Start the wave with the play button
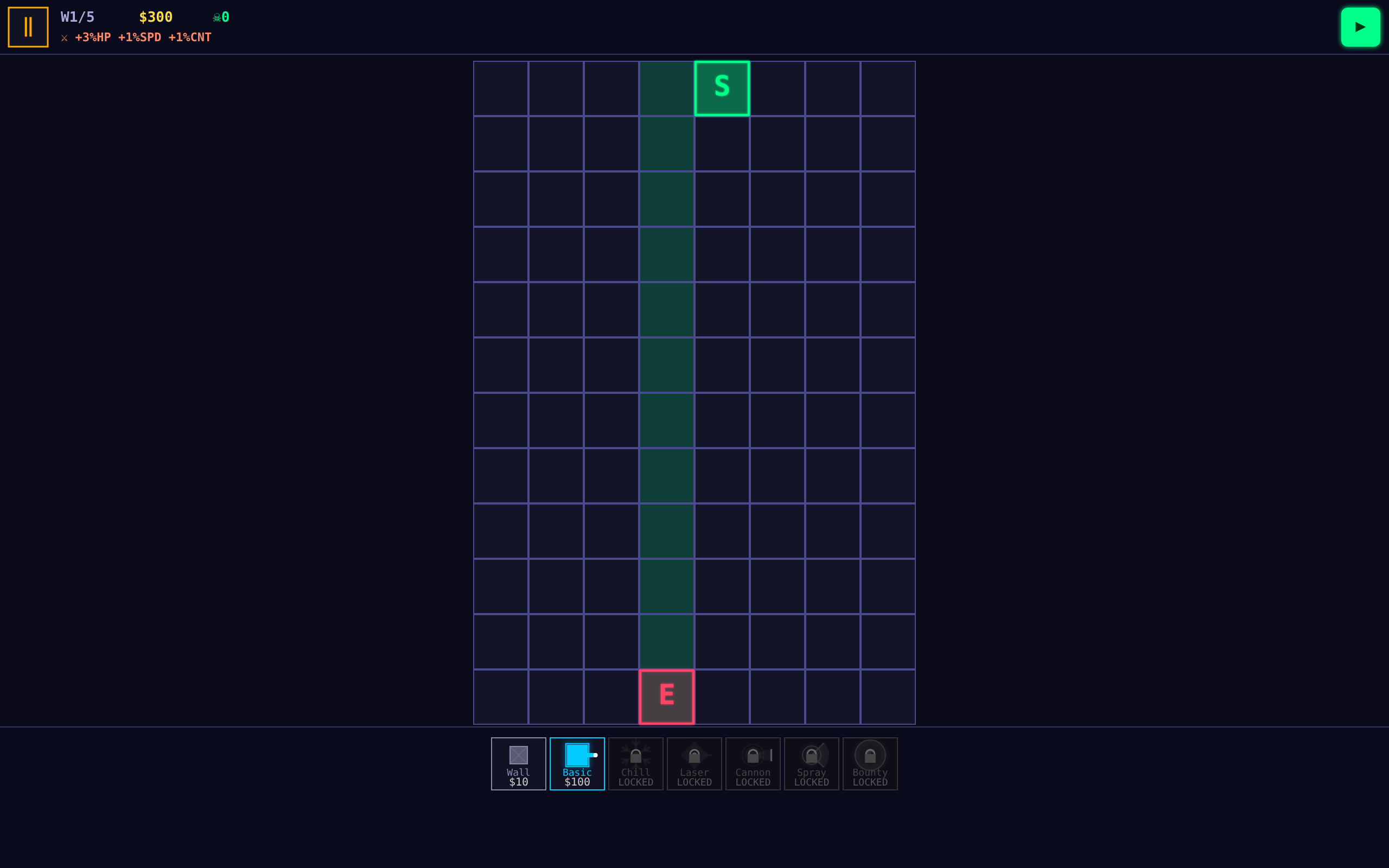The height and width of the screenshot is (868, 1389). point(1360,27)
